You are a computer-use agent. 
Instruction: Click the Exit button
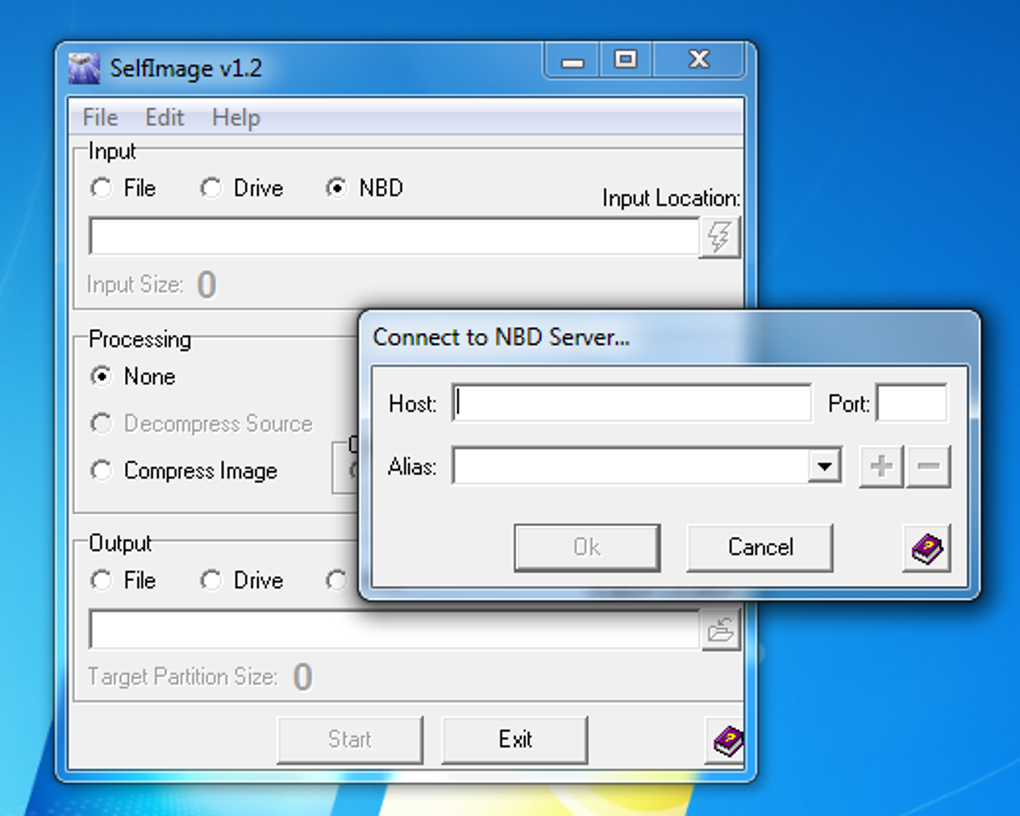(515, 740)
